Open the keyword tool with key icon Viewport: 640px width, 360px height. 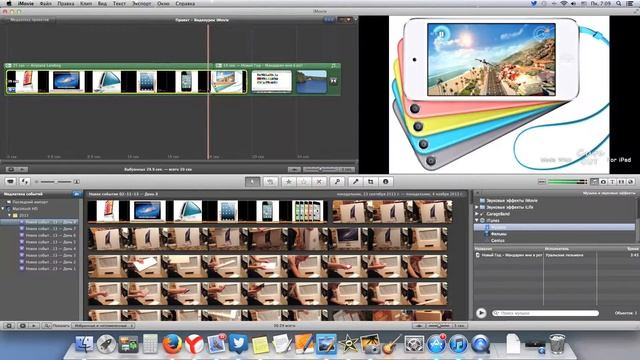pyautogui.click(x=337, y=182)
